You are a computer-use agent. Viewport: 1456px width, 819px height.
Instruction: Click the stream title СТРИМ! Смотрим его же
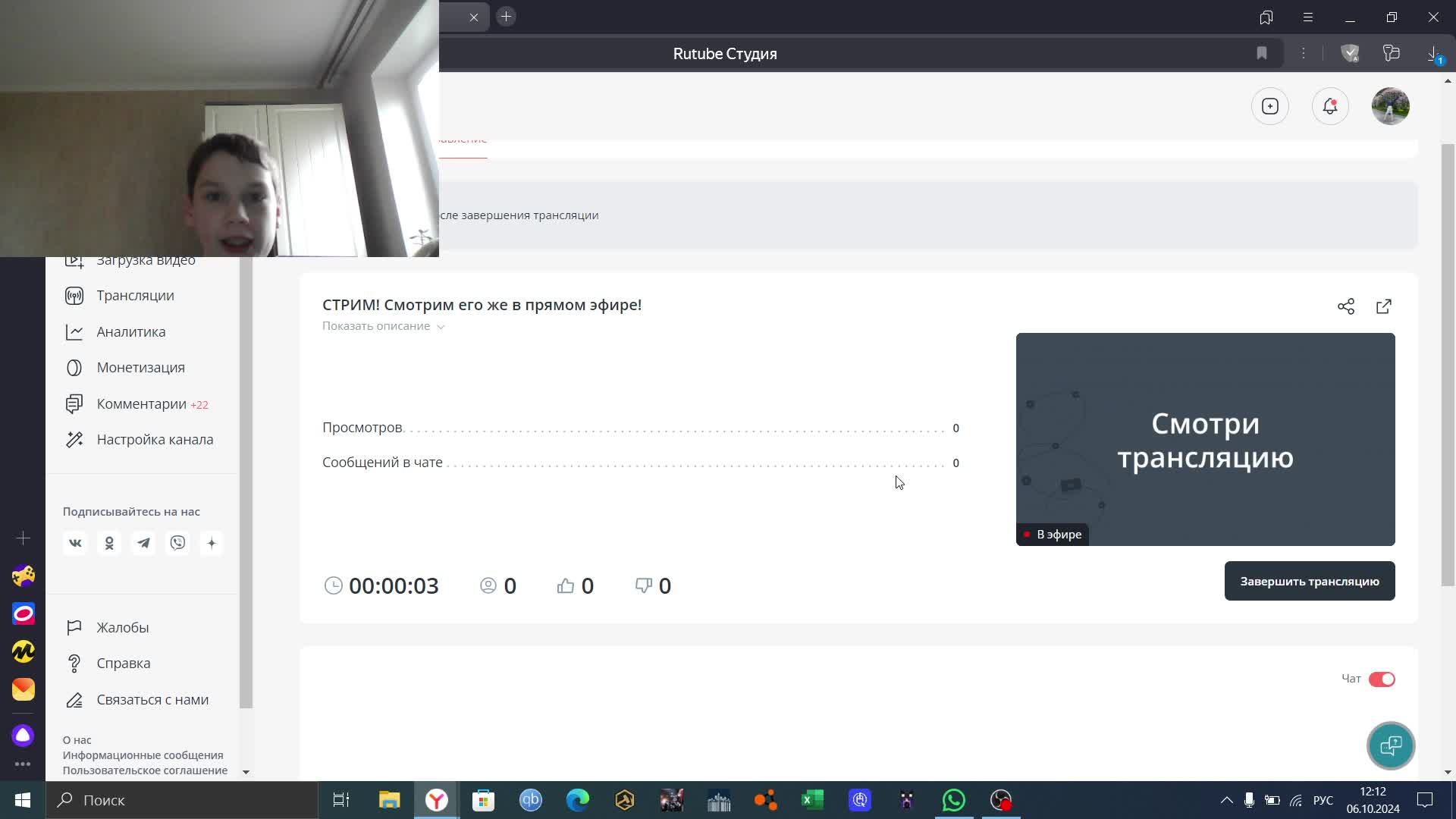click(x=482, y=305)
